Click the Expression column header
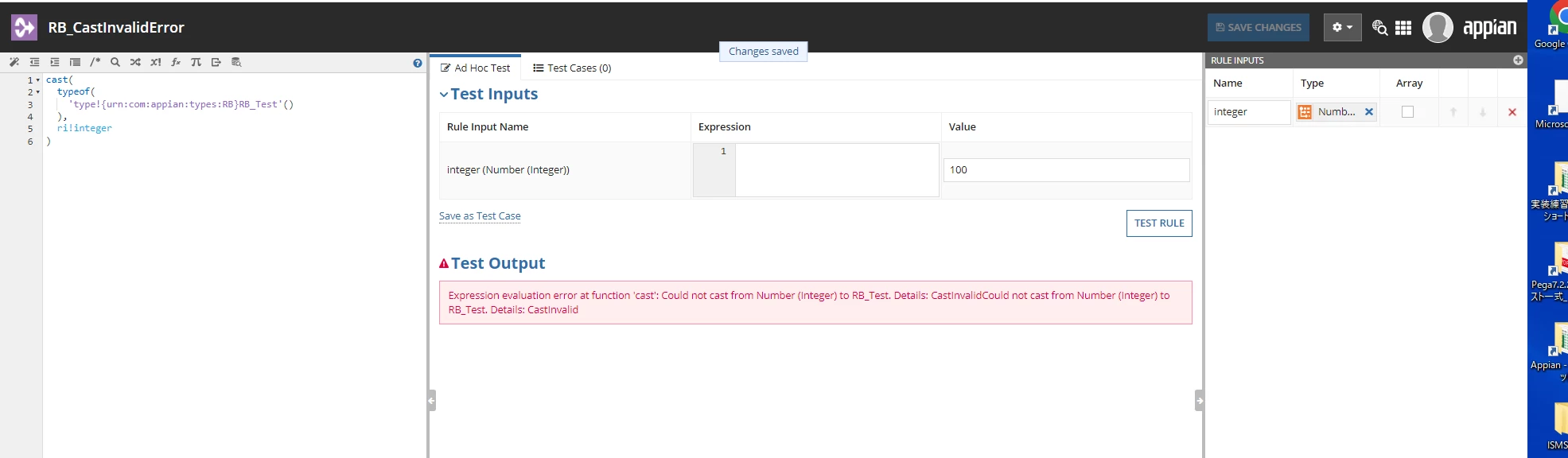Viewport: 1568px width, 458px height. [724, 127]
